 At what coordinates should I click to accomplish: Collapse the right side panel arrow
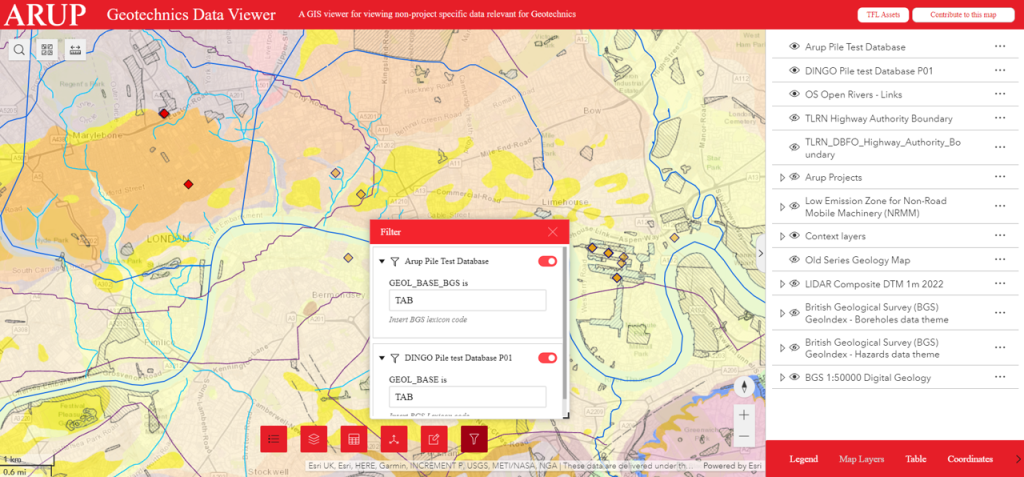761,255
